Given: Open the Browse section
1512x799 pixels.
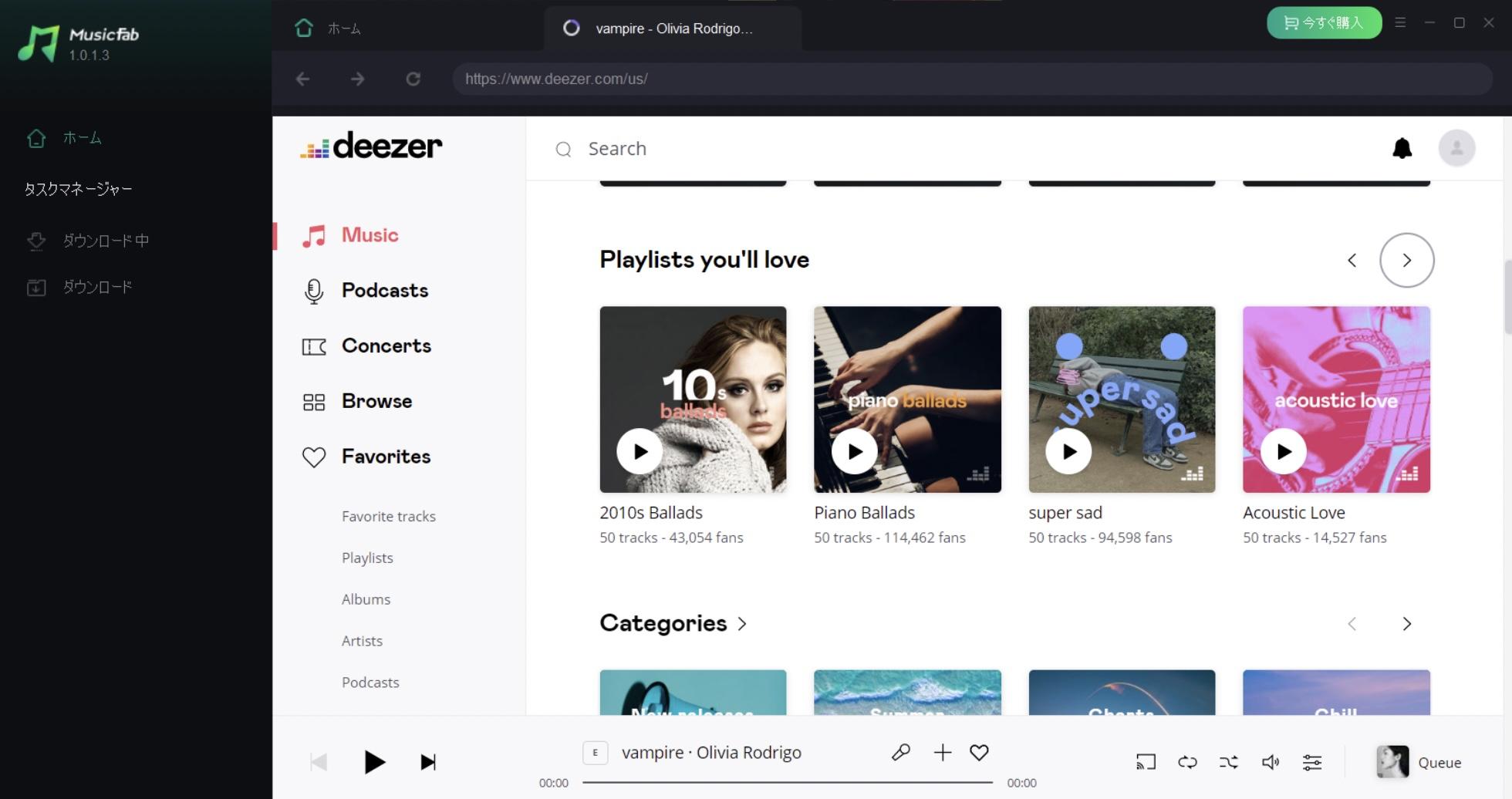Looking at the screenshot, I should 357,402.
